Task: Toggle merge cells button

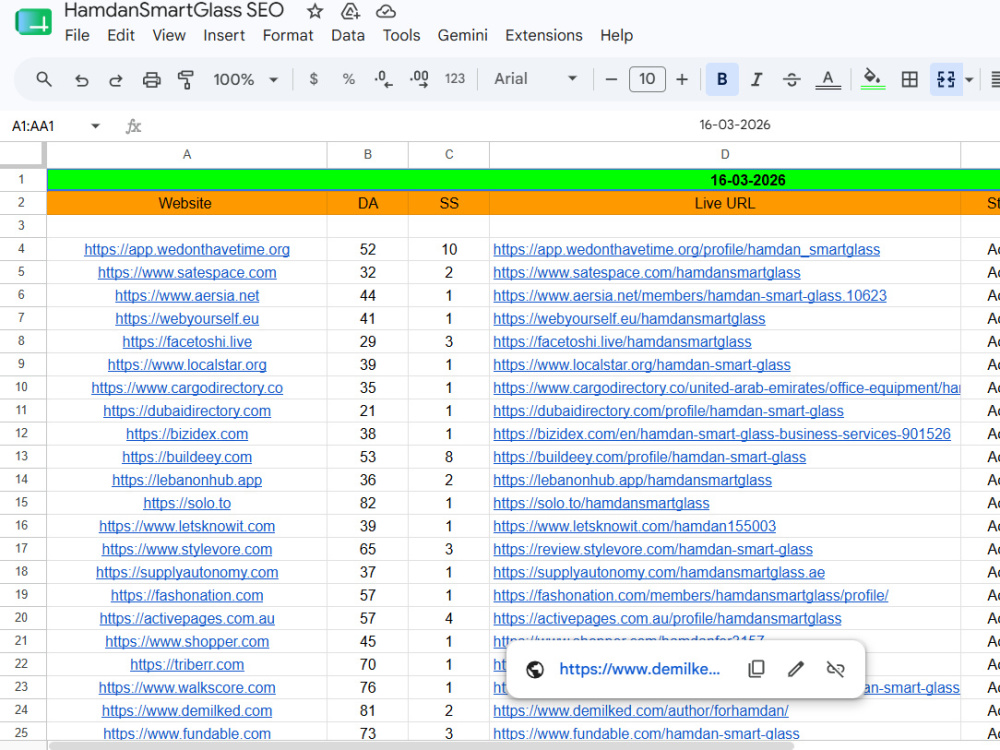Action: pyautogui.click(x=946, y=79)
